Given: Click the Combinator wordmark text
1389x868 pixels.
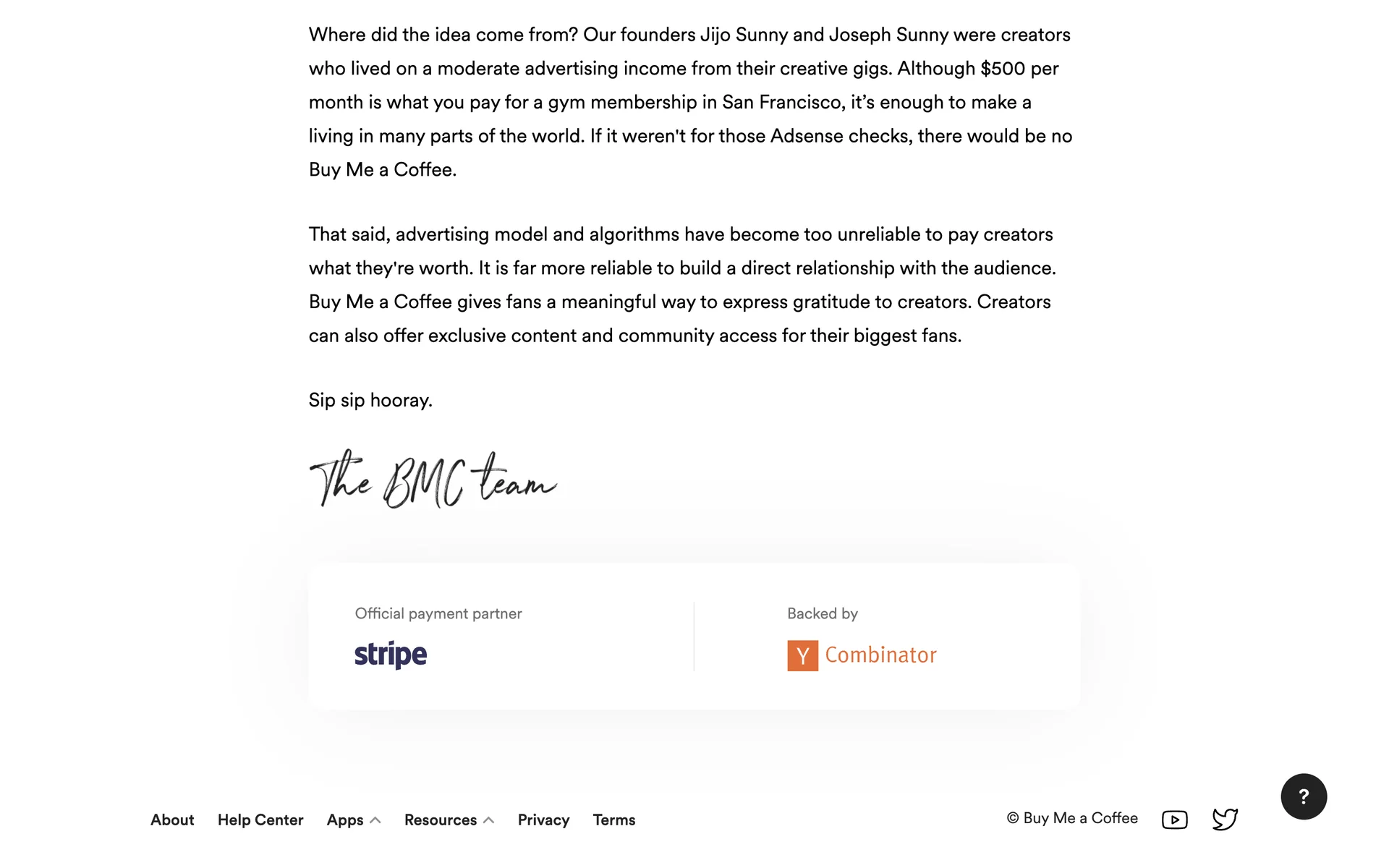Looking at the screenshot, I should [x=880, y=655].
